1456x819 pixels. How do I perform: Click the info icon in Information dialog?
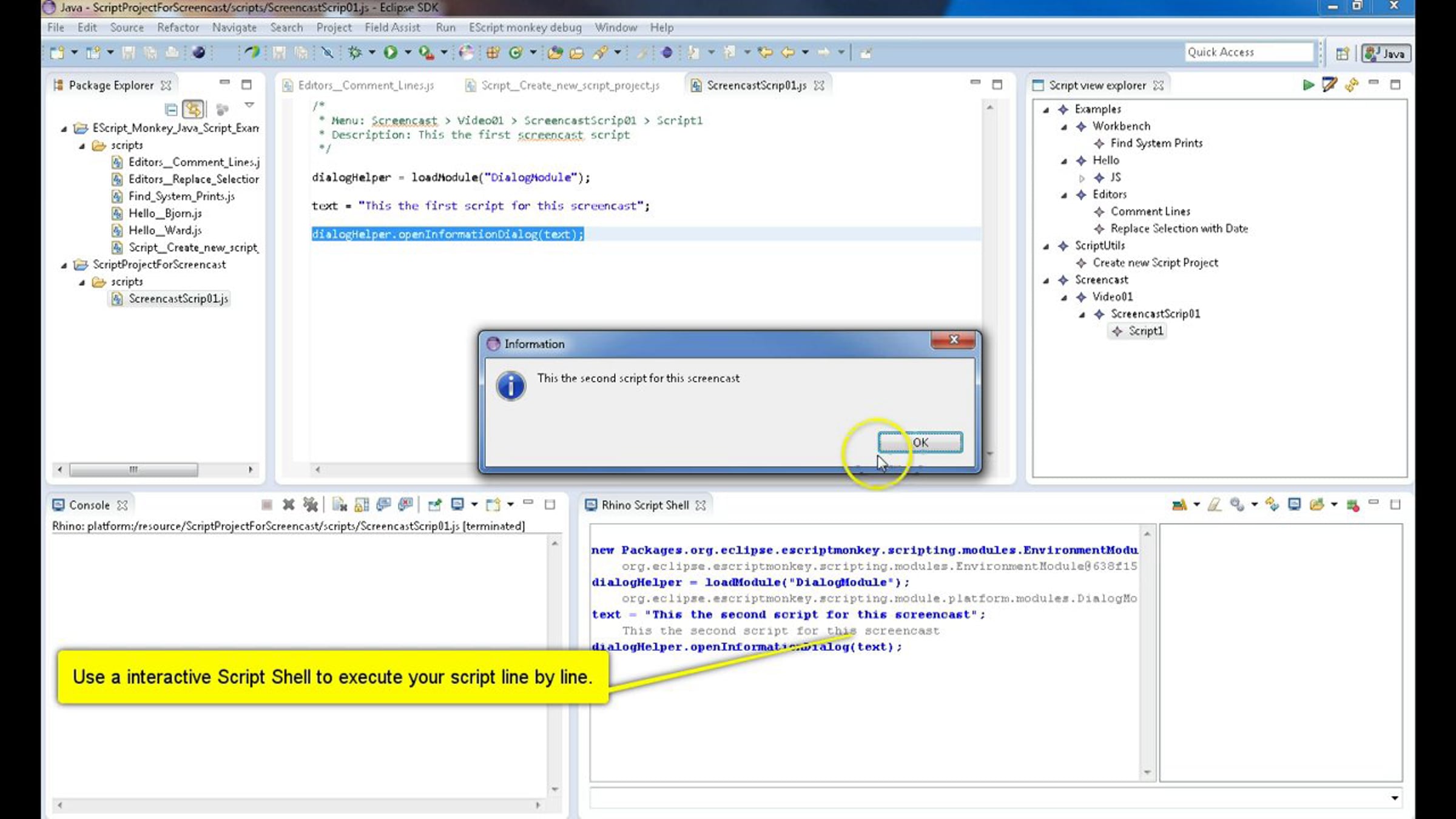pos(511,386)
